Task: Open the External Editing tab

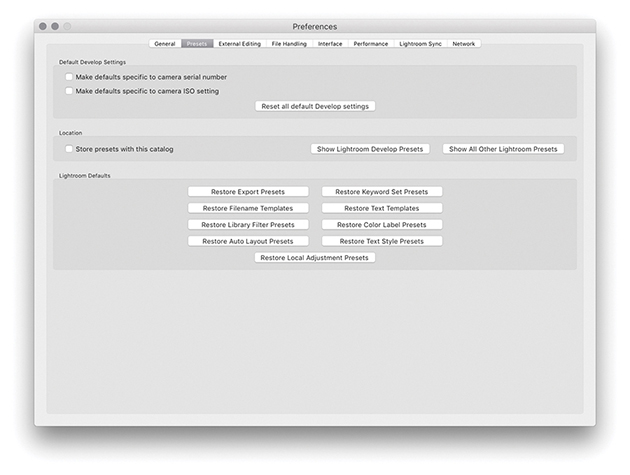Action: 239,44
